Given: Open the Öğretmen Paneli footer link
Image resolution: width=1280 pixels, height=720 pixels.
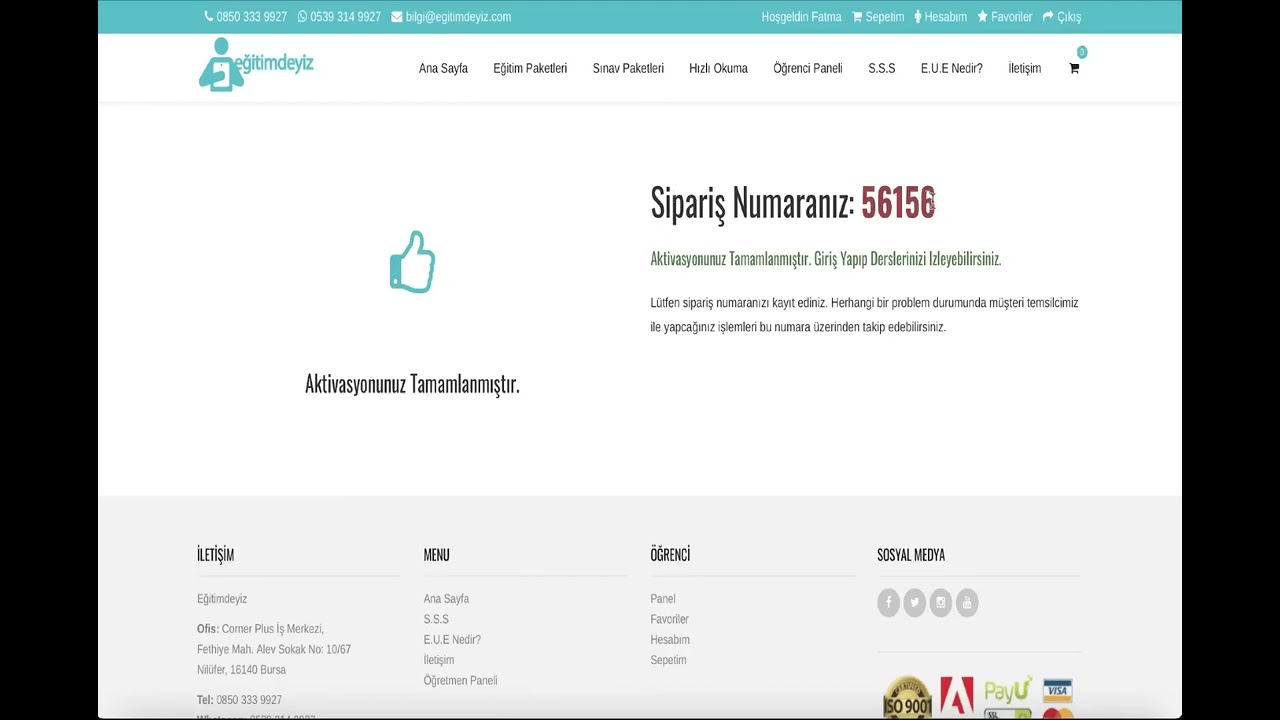Looking at the screenshot, I should pyautogui.click(x=460, y=681).
